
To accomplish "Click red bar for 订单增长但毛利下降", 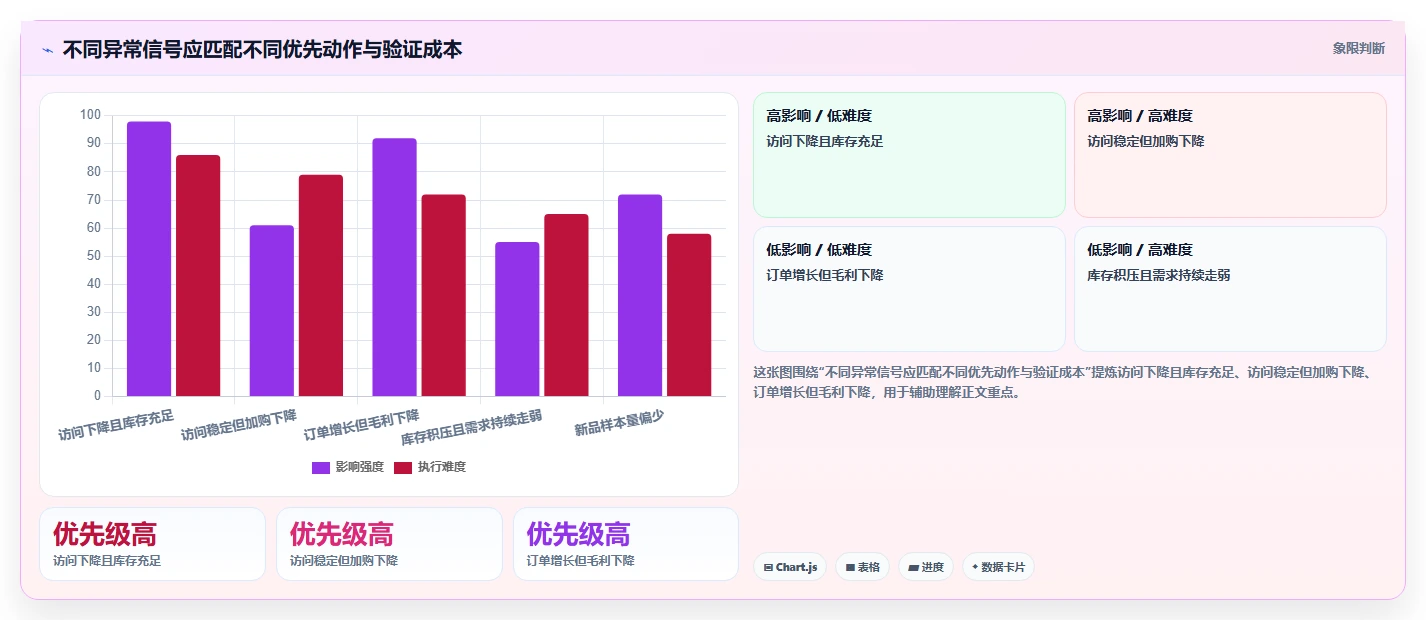I will click(x=443, y=295).
